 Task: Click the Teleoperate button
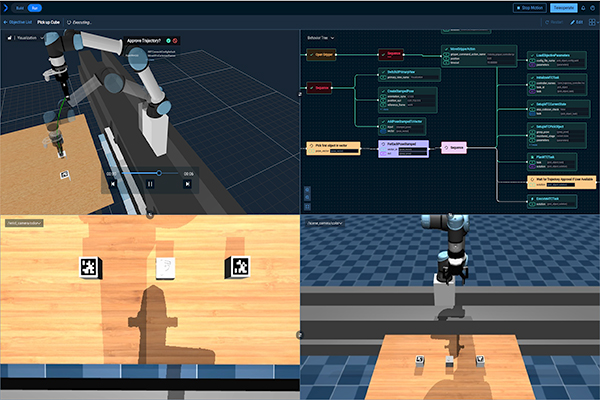coord(564,8)
